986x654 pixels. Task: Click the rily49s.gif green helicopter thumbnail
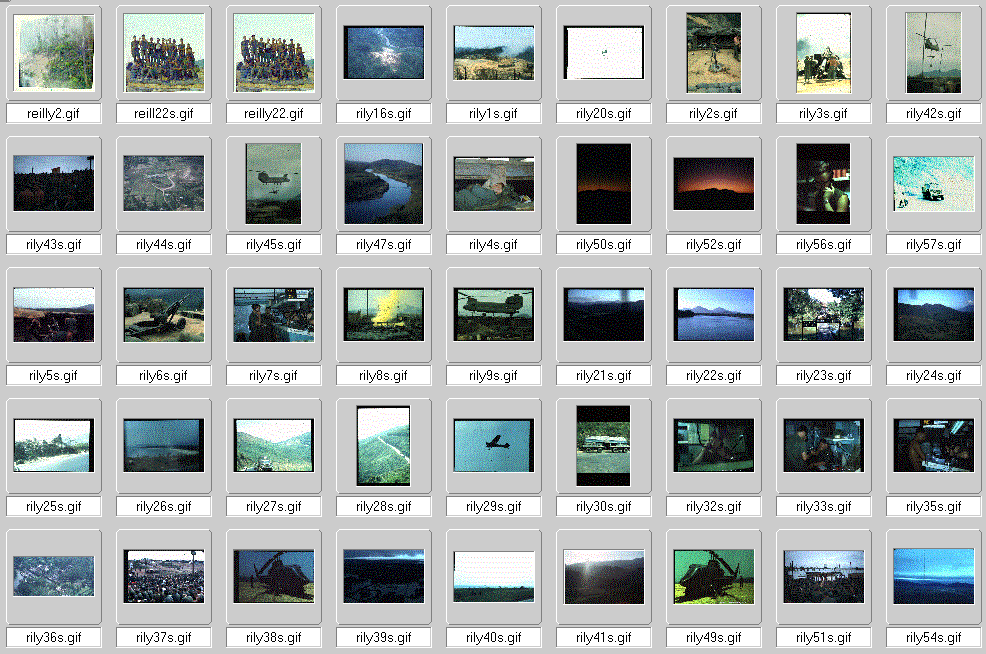coord(714,576)
